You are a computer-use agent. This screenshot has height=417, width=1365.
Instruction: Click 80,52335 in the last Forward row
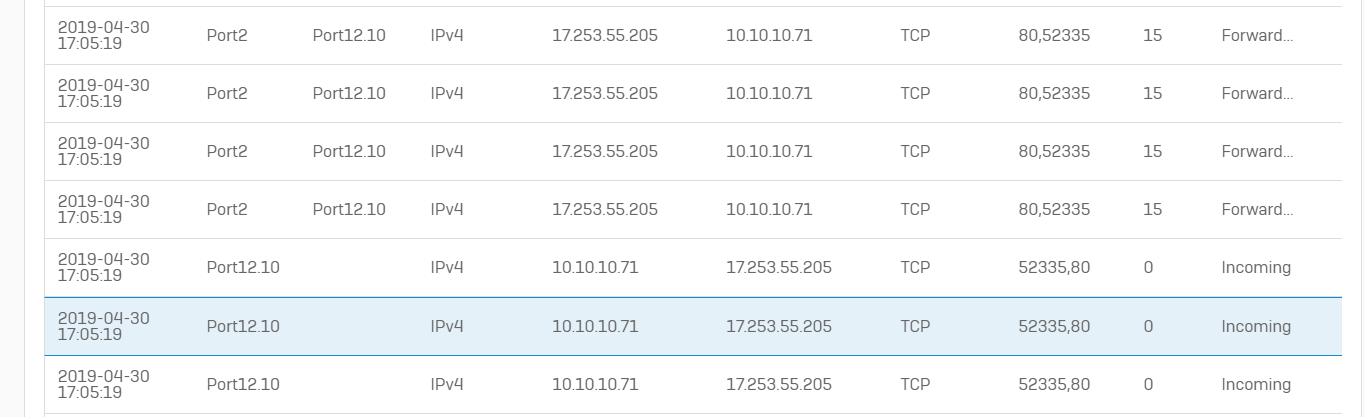(x=1054, y=209)
